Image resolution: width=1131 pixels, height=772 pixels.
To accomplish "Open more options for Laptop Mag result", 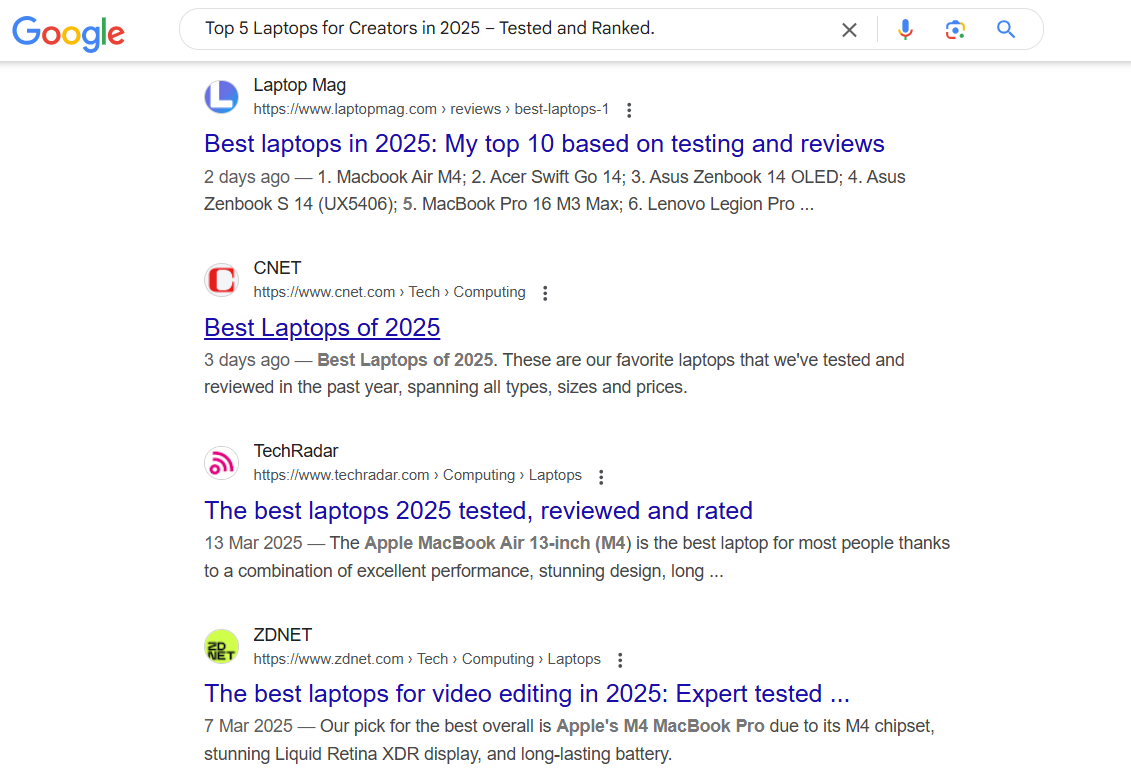I will 629,110.
